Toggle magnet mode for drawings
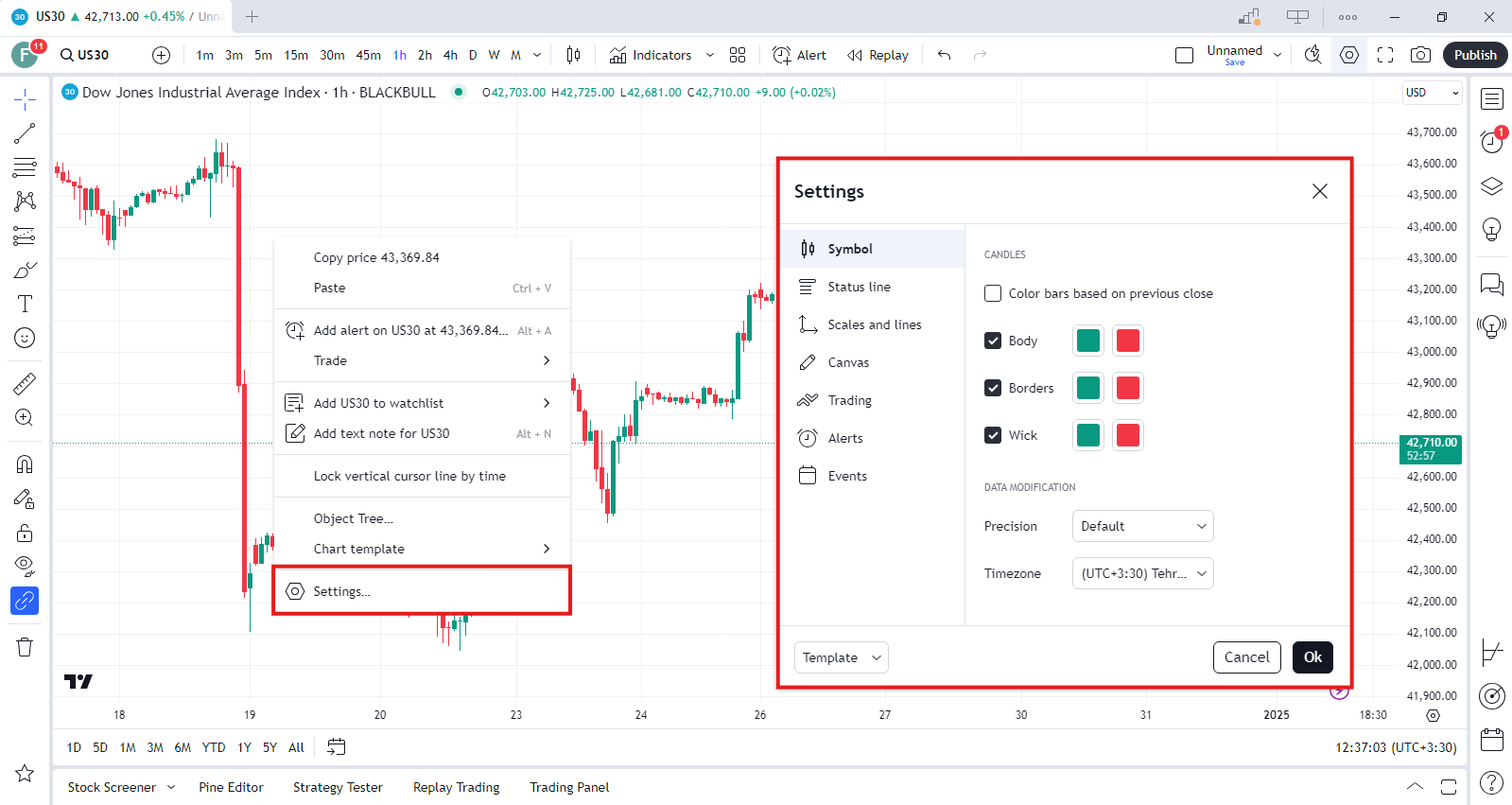This screenshot has height=805, width=1512. click(x=25, y=464)
